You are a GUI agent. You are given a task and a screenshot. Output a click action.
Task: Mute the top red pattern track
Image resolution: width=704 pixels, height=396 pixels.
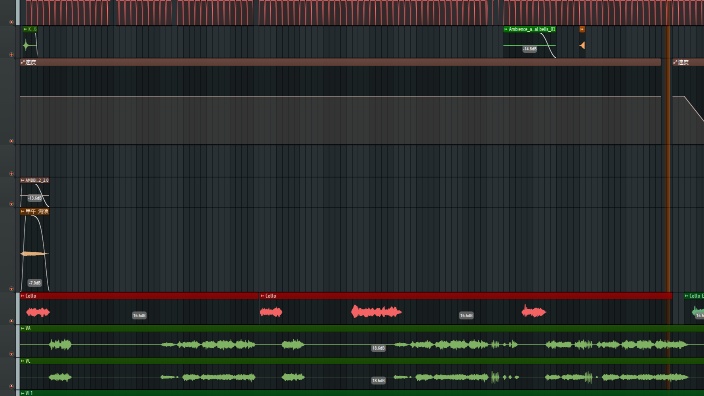pos(11,22)
